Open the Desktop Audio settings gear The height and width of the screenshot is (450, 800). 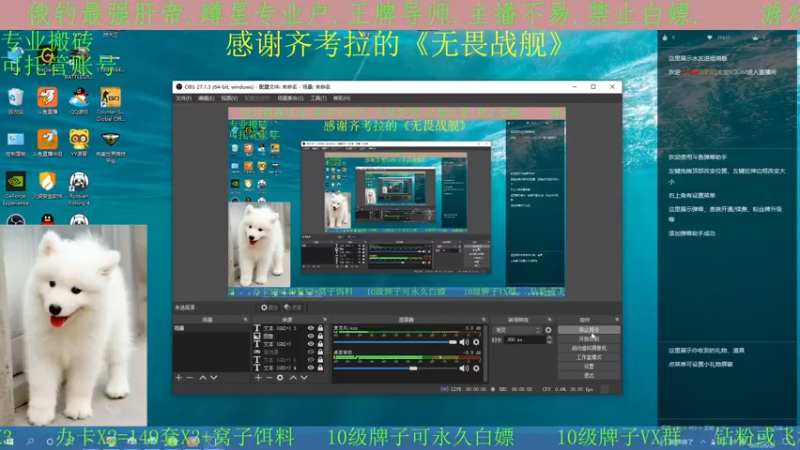(476, 368)
